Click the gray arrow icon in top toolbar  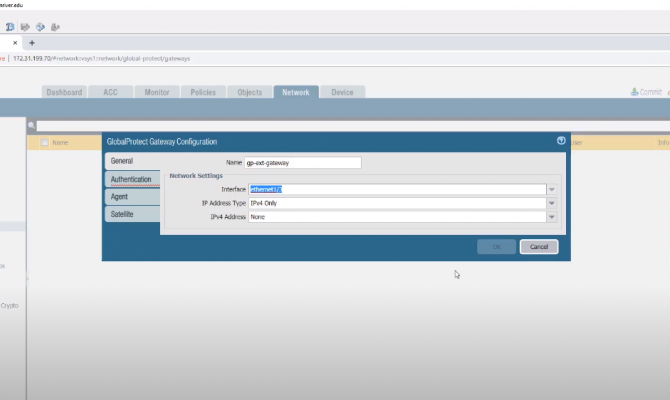(25, 27)
